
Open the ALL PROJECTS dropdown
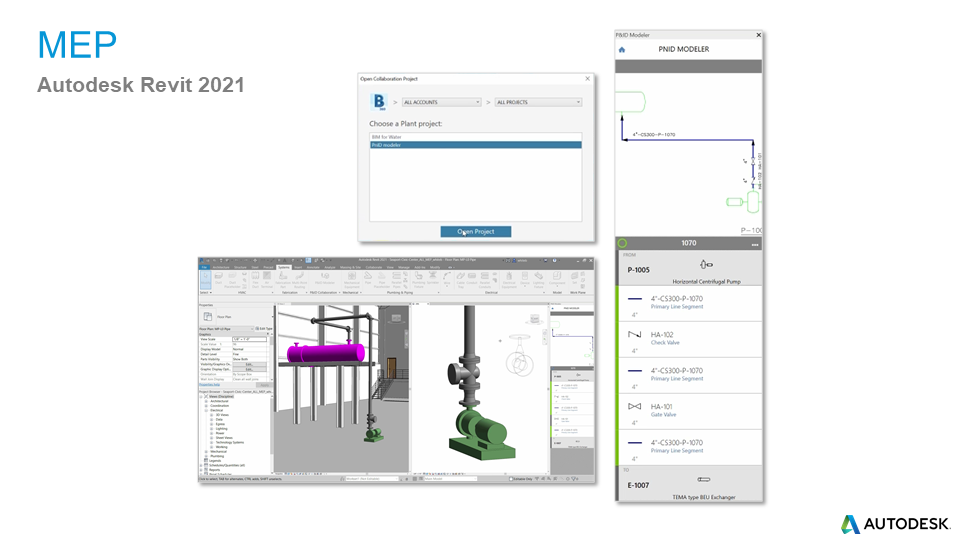(x=538, y=102)
